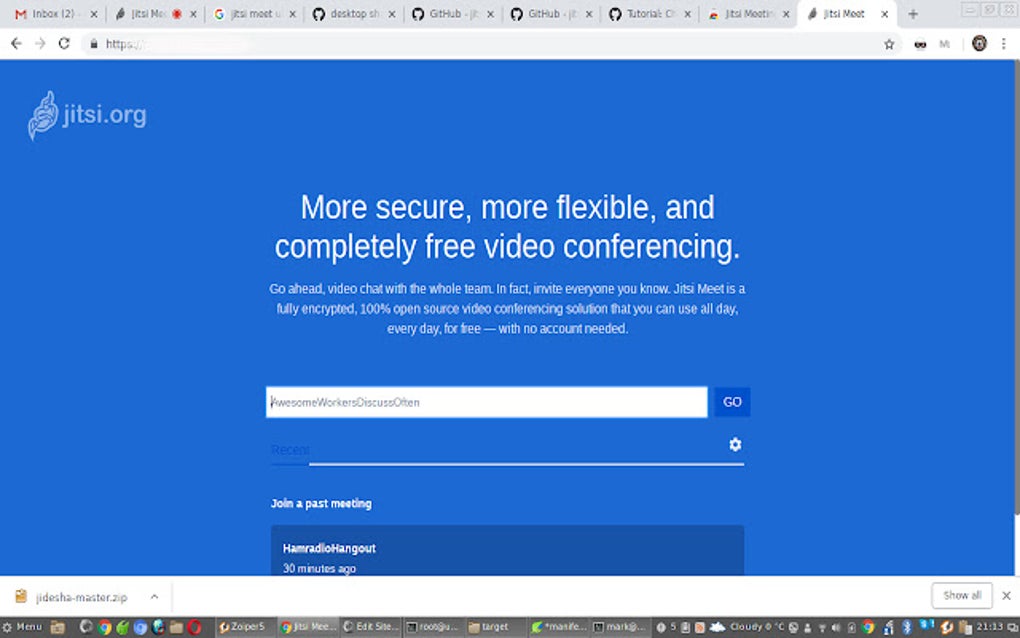The height and width of the screenshot is (638, 1020).
Task: Switch to the GitHub browser tab
Action: click(x=446, y=14)
